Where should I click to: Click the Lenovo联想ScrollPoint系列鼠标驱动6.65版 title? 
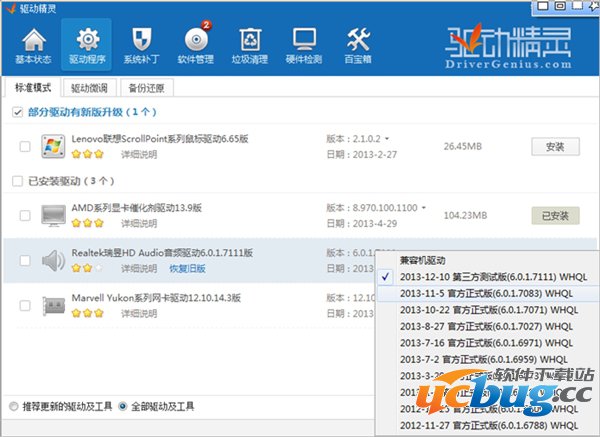pos(160,139)
